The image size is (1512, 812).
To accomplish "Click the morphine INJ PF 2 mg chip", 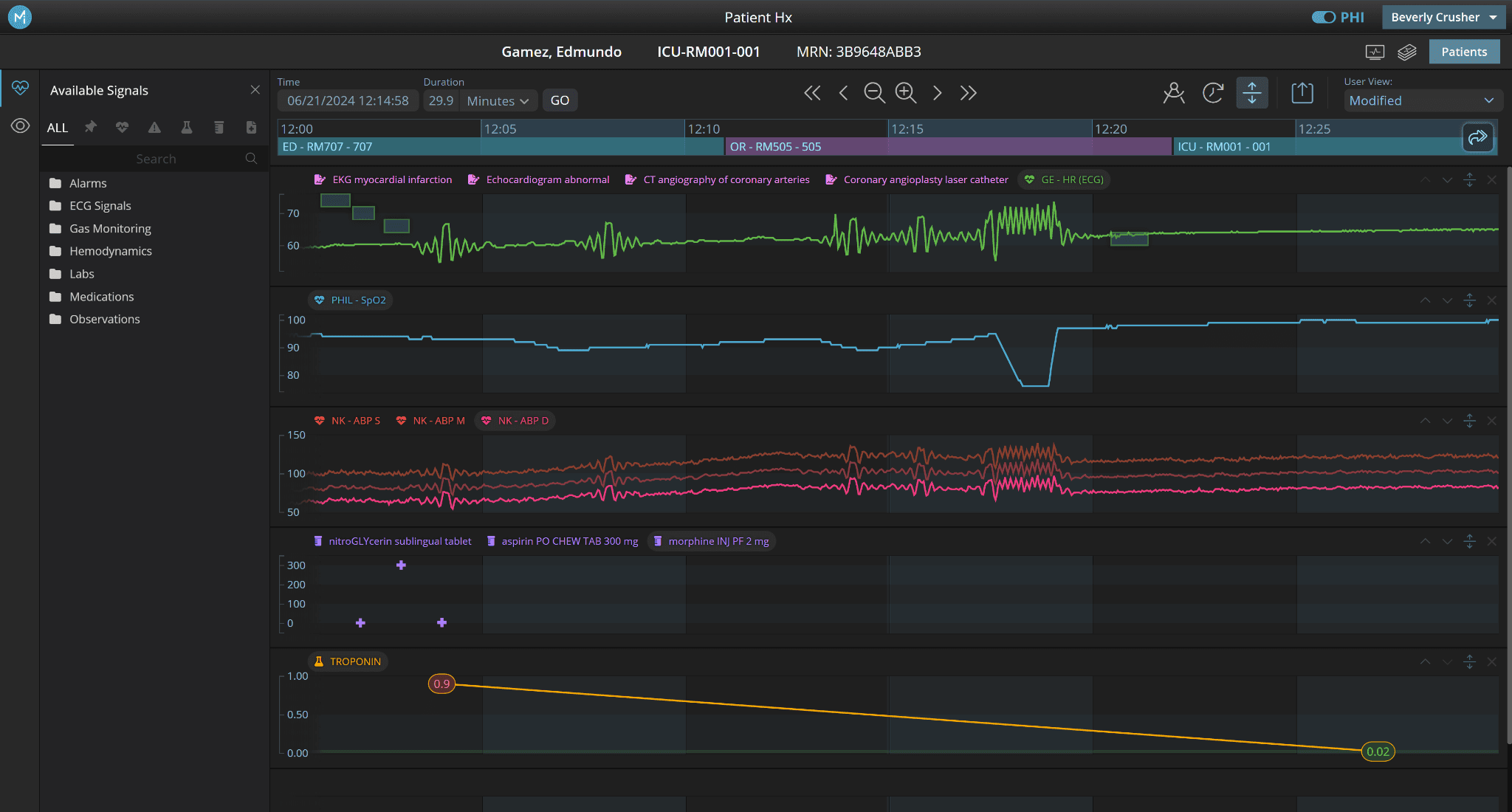I will [712, 541].
